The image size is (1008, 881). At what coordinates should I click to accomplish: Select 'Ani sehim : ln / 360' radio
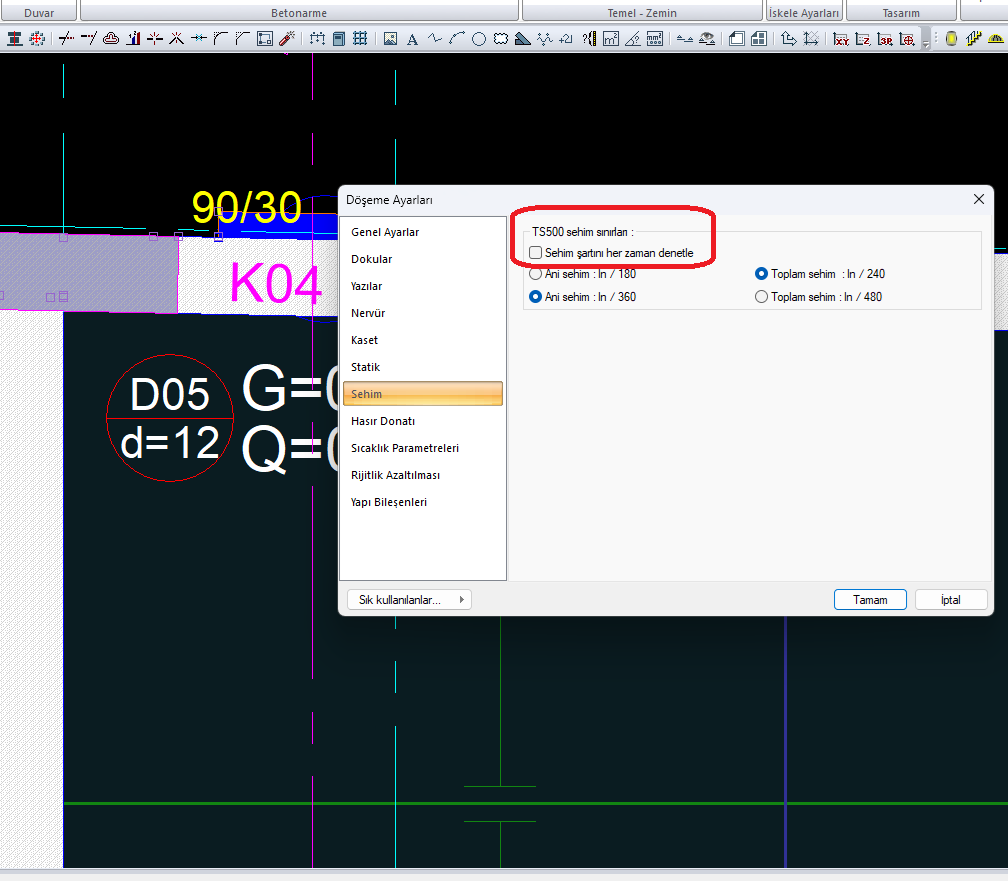pyautogui.click(x=535, y=297)
